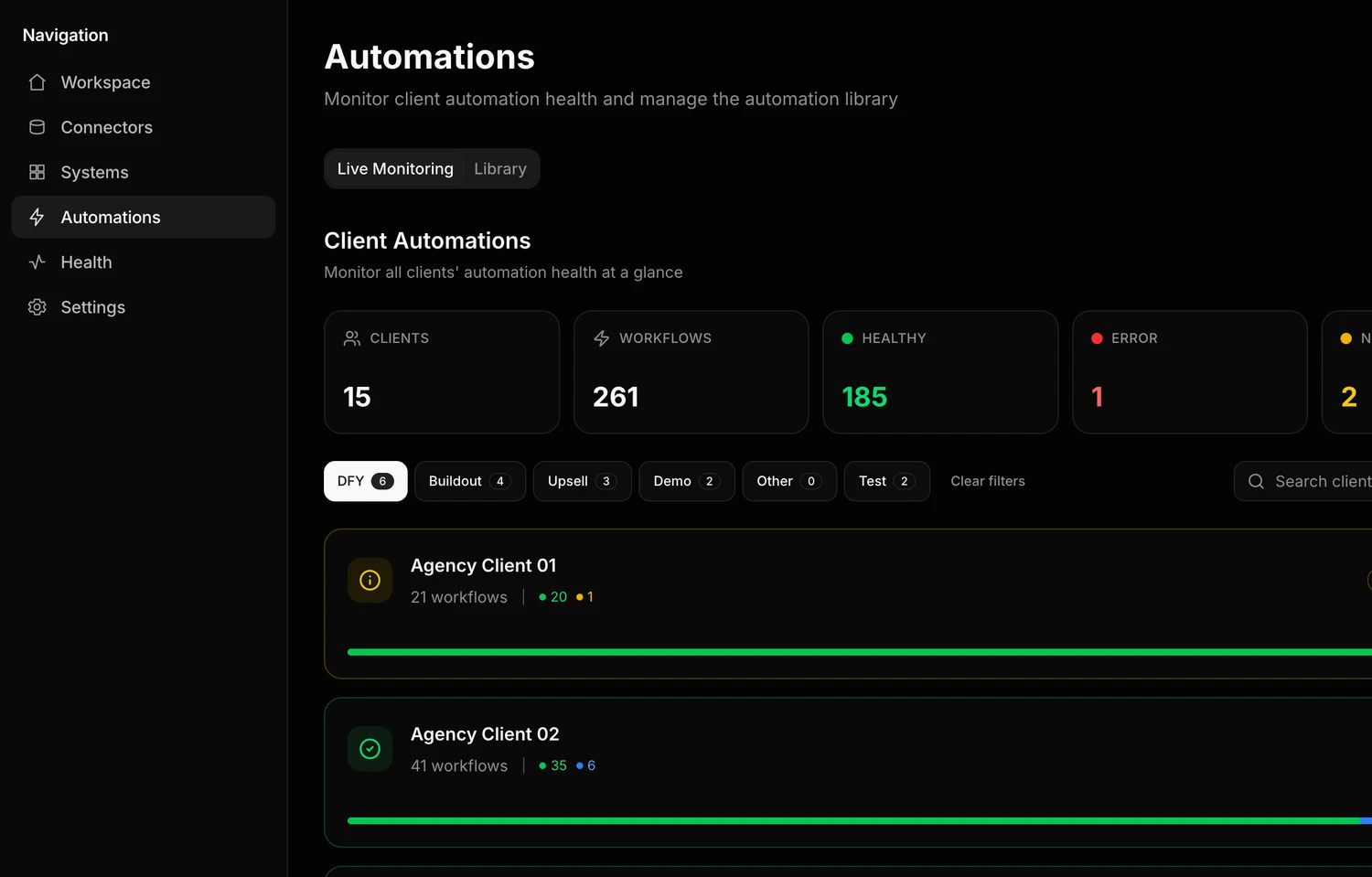Click the '41 workflows' text
The height and width of the screenshot is (877, 1372).
[459, 765]
